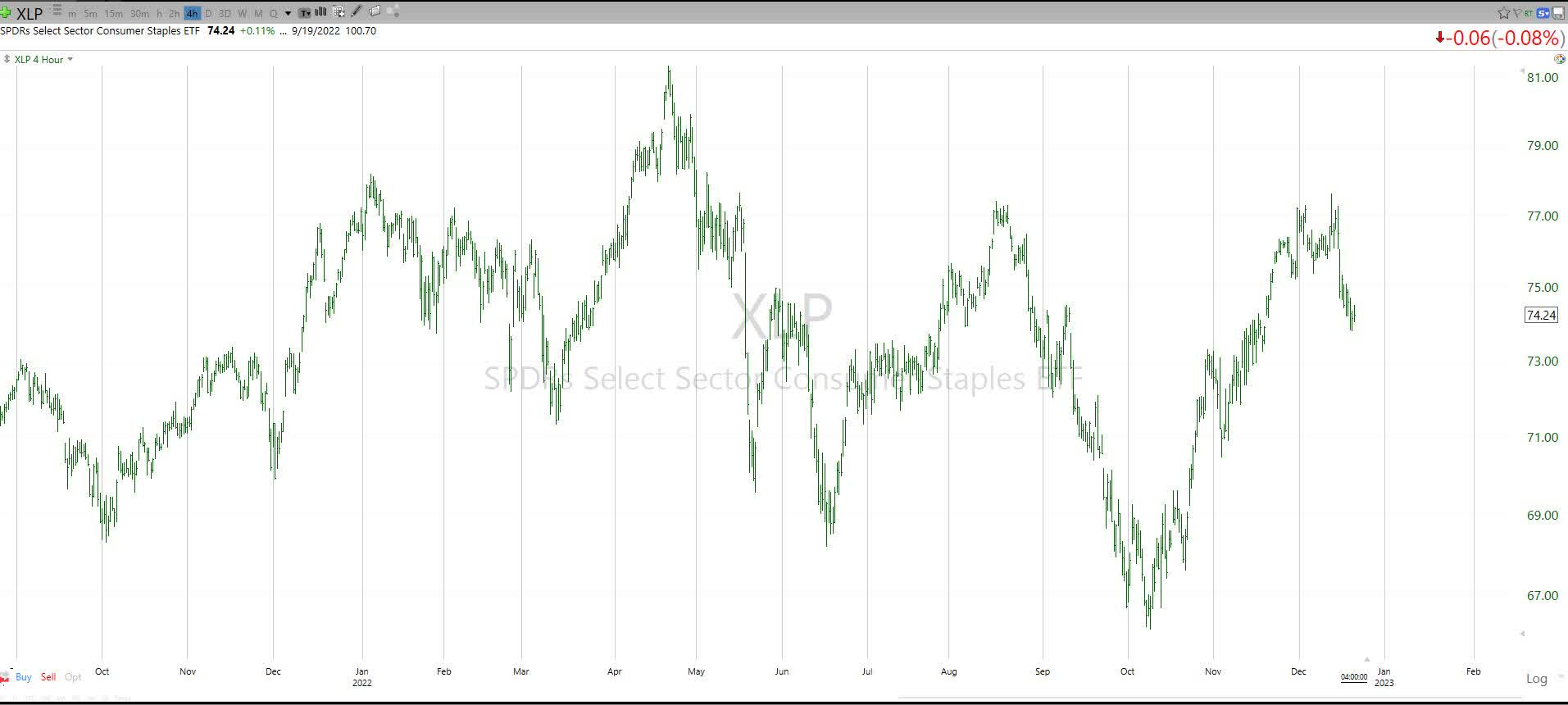Click the 9/19/2022 date text

click(316, 31)
